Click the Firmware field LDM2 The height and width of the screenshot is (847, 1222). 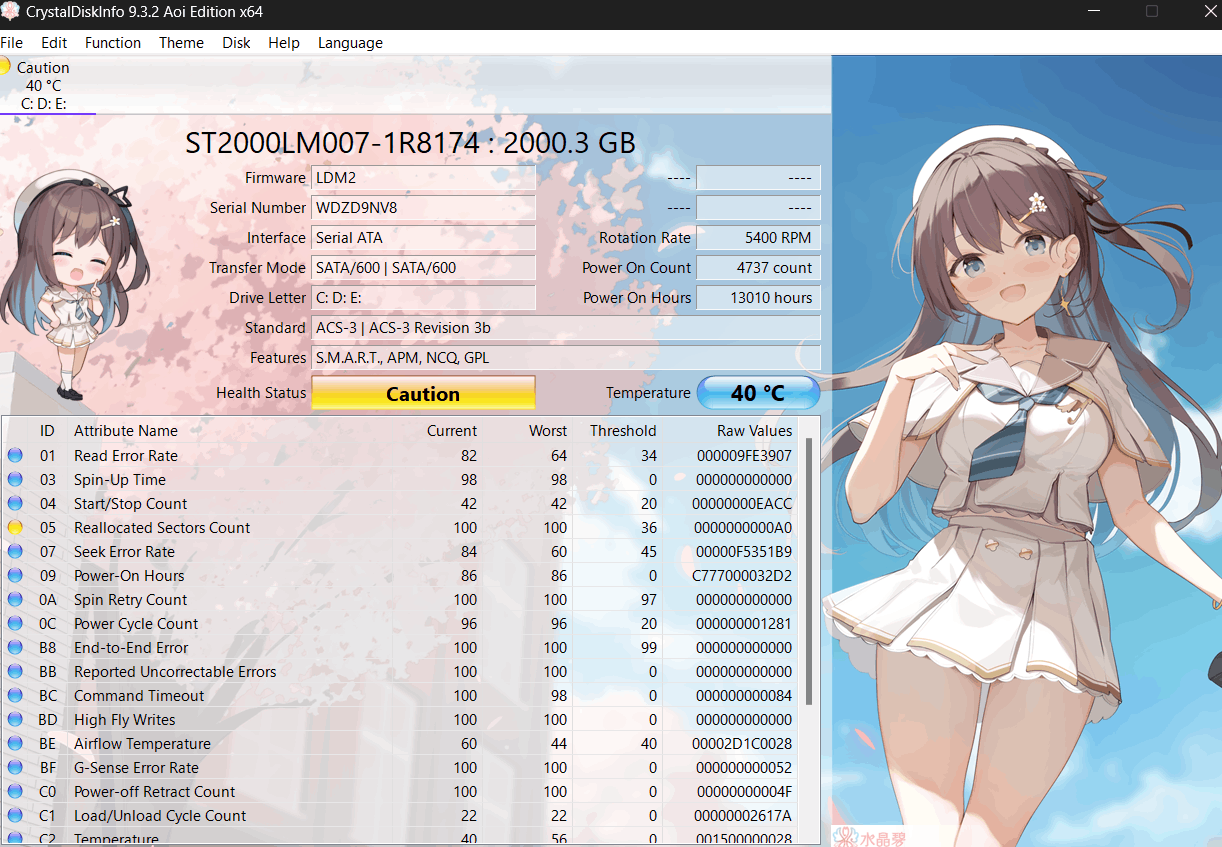tap(423, 178)
